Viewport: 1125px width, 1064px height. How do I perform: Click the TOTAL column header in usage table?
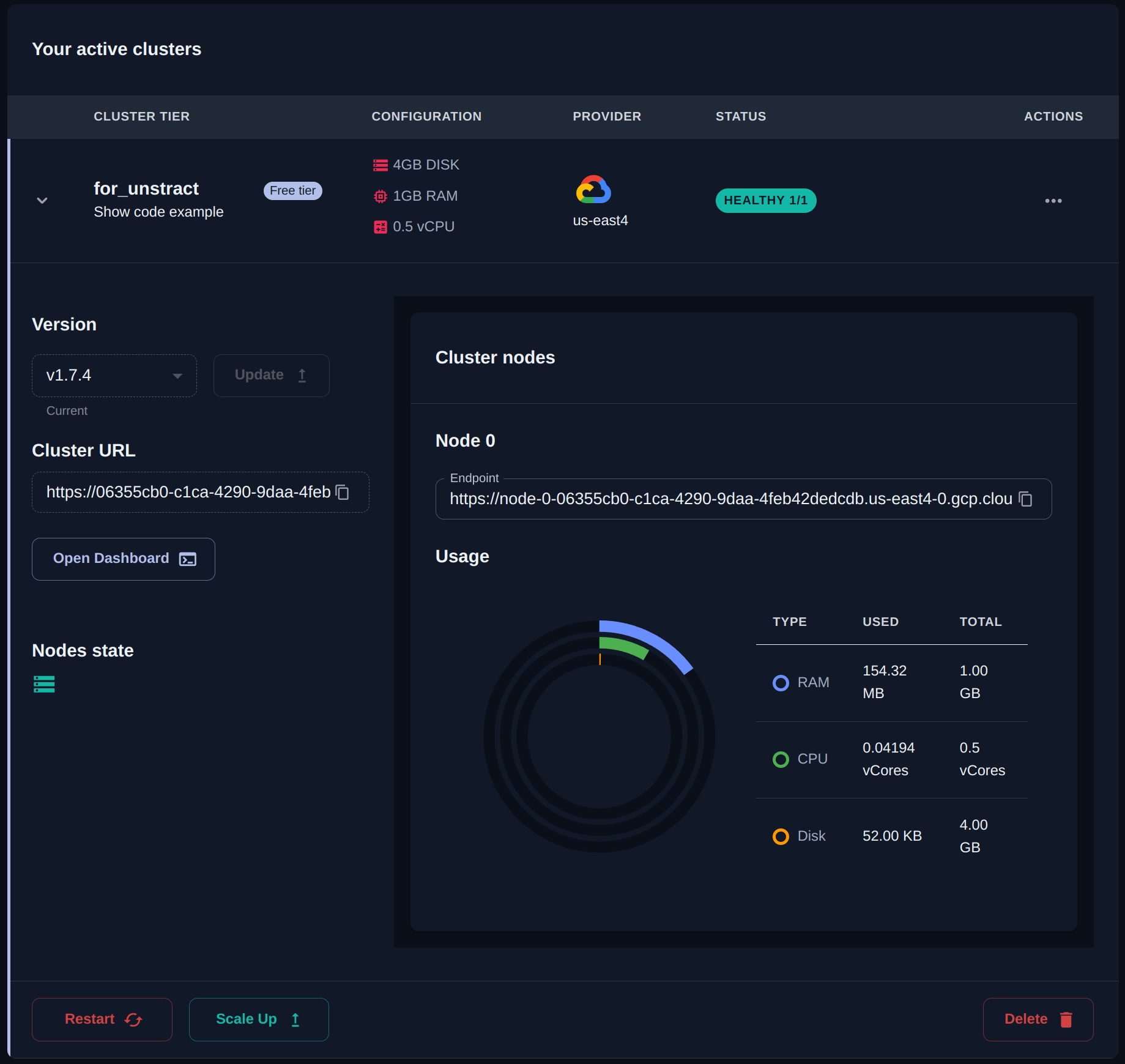click(980, 622)
